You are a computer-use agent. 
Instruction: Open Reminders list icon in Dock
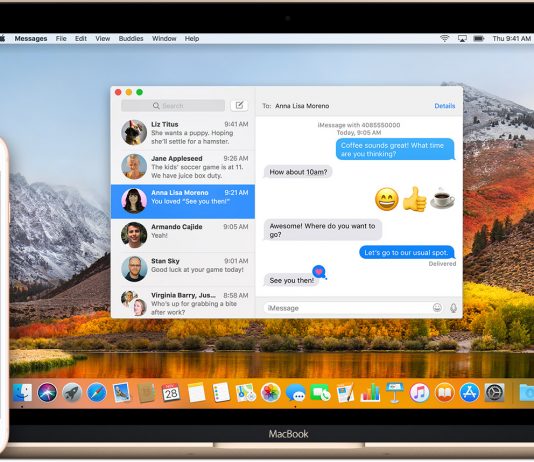[x=221, y=393]
